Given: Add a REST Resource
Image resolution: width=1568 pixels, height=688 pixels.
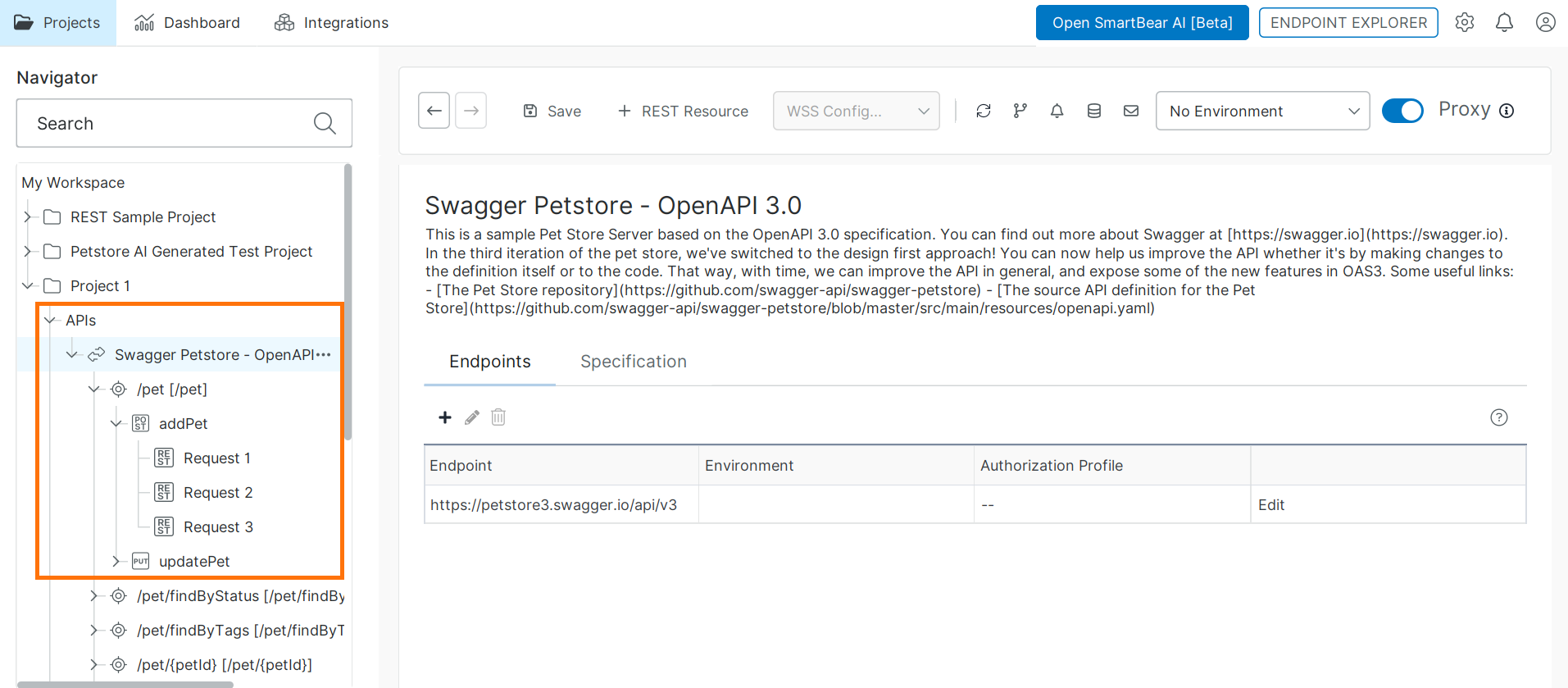Looking at the screenshot, I should point(683,111).
